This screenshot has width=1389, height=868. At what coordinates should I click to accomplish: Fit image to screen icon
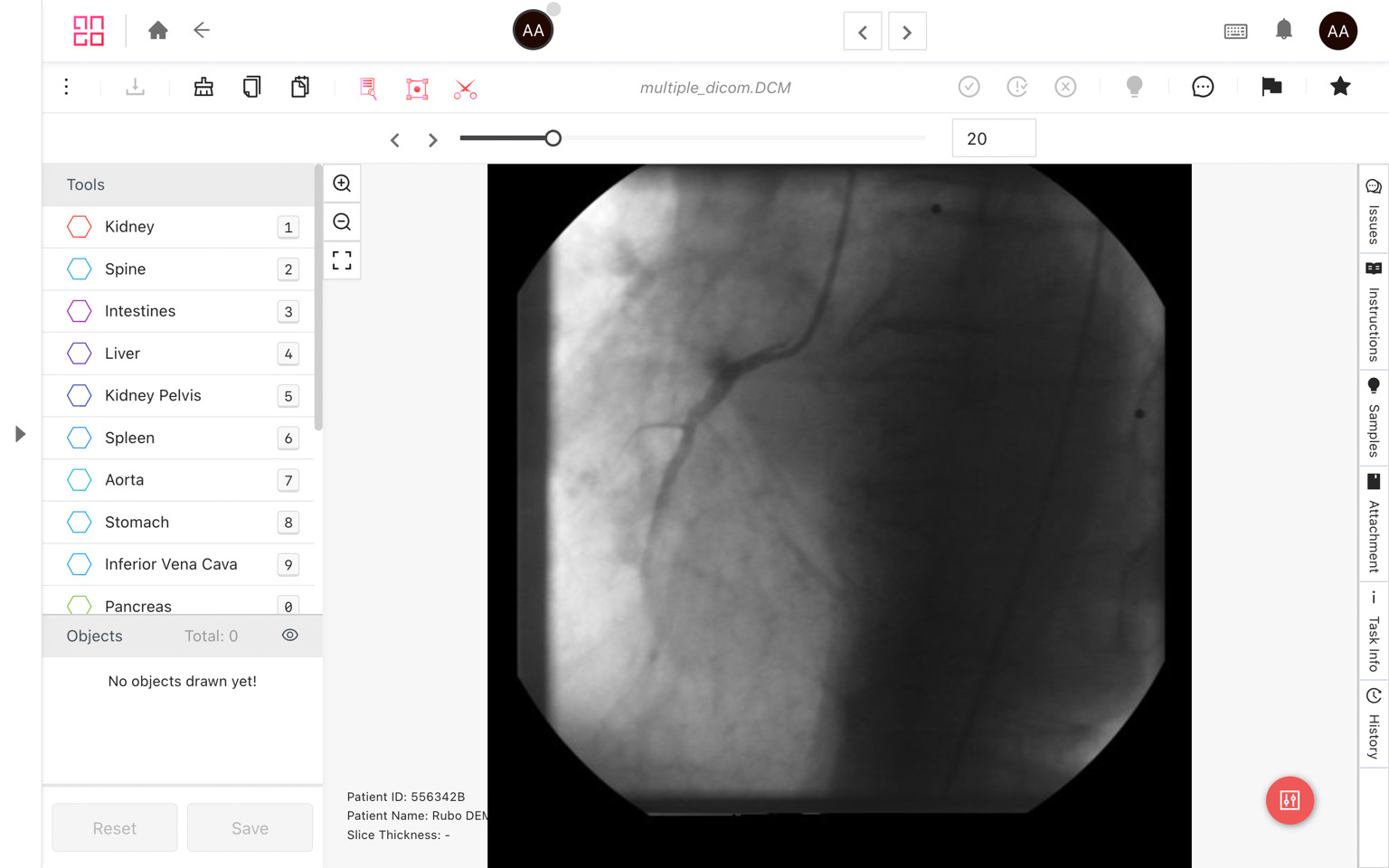[x=342, y=260]
